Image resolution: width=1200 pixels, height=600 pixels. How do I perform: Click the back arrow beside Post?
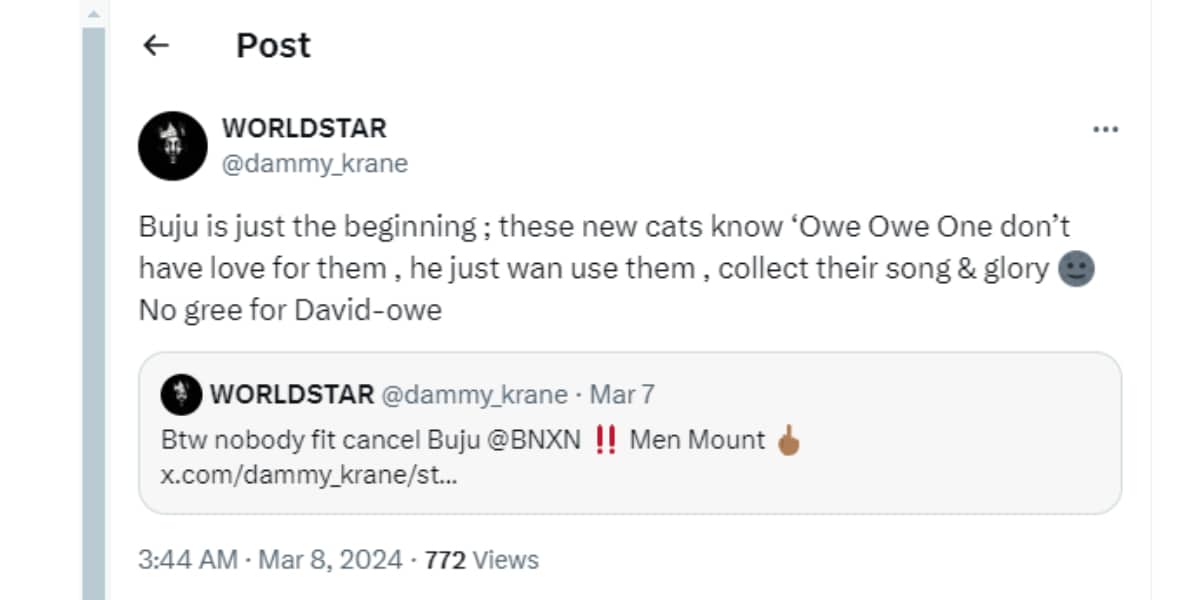156,45
